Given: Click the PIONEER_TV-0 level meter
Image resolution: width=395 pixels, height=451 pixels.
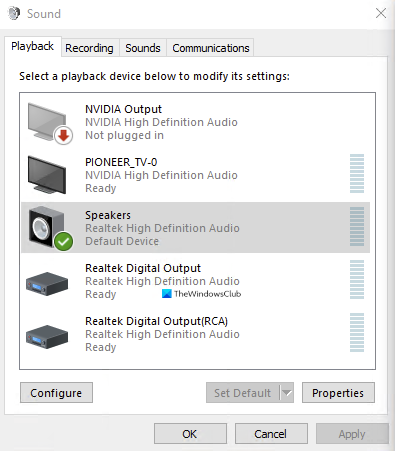Looking at the screenshot, I should coord(357,174).
